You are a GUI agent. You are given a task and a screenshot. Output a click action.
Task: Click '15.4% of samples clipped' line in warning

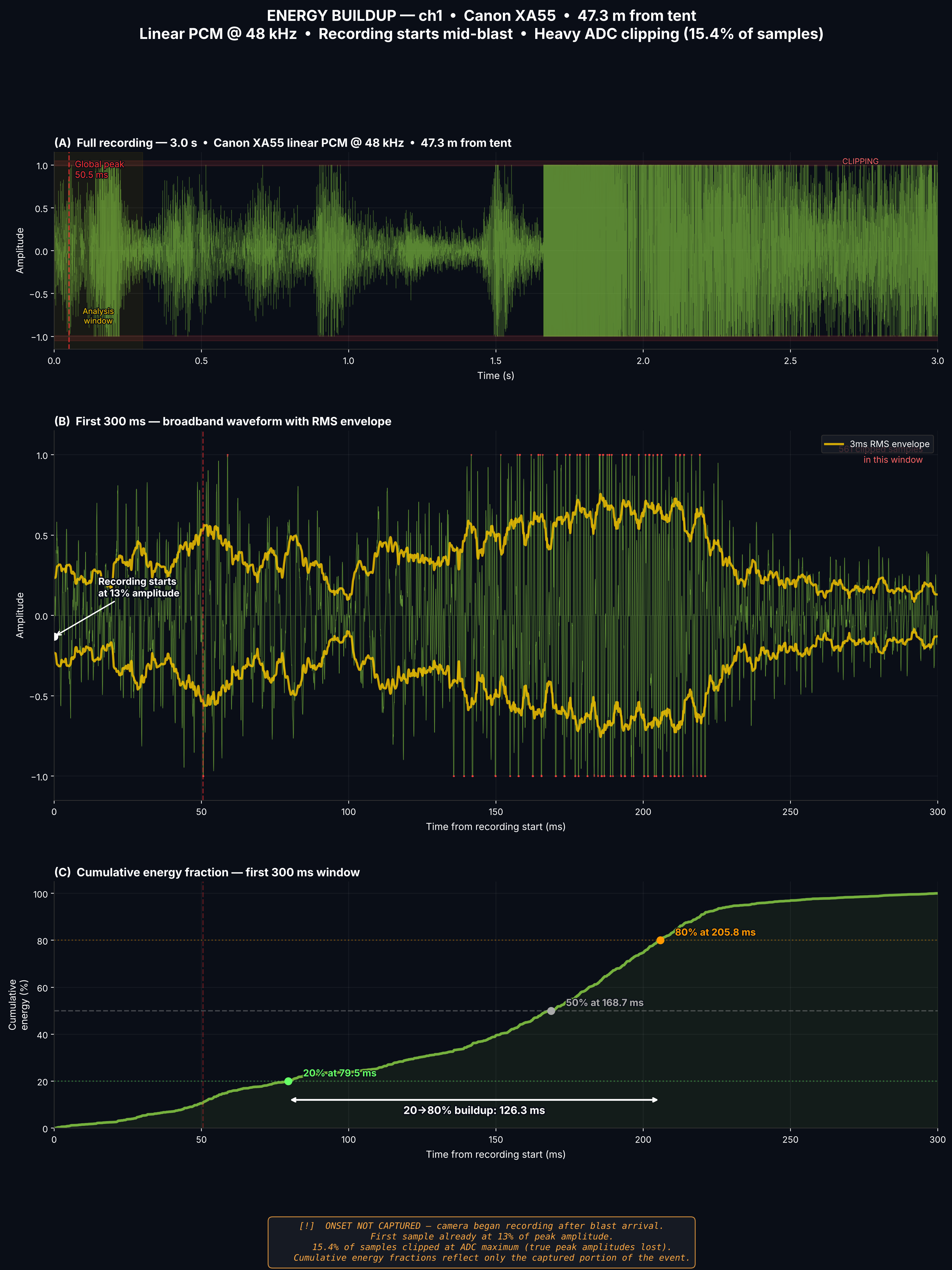(492, 1247)
